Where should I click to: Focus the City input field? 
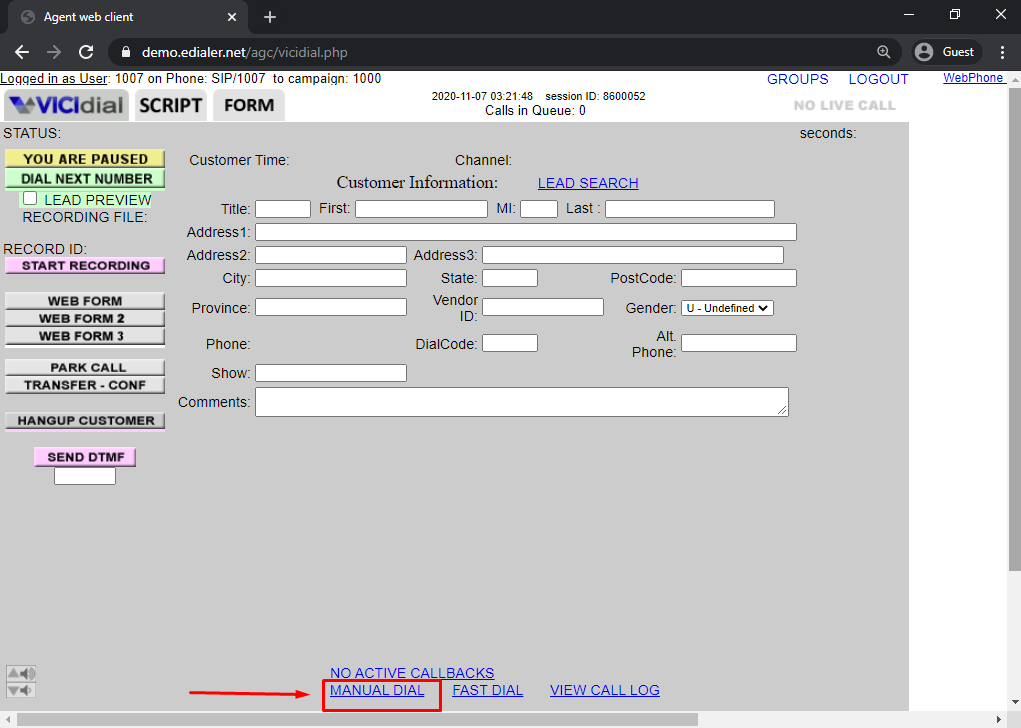point(331,278)
